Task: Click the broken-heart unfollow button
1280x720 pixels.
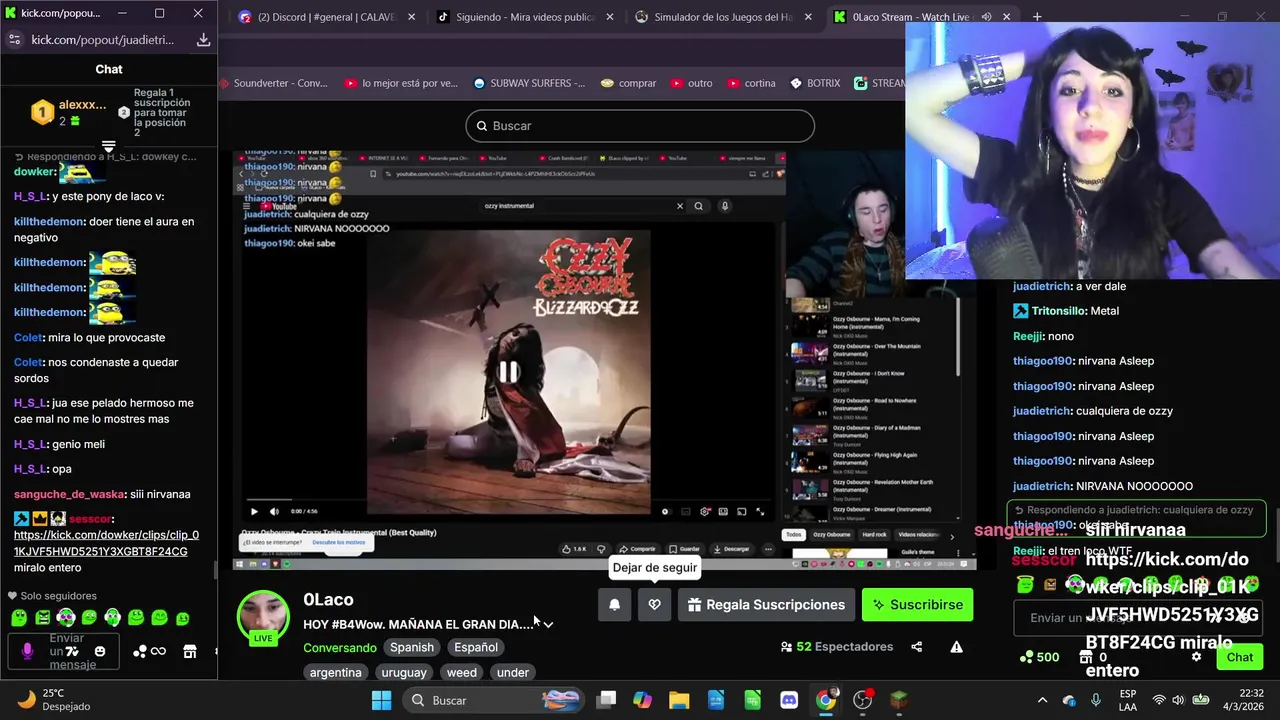Action: [654, 604]
